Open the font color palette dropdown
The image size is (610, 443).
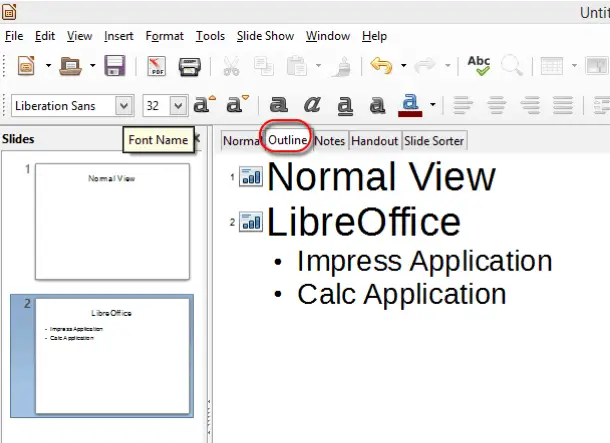[433, 105]
